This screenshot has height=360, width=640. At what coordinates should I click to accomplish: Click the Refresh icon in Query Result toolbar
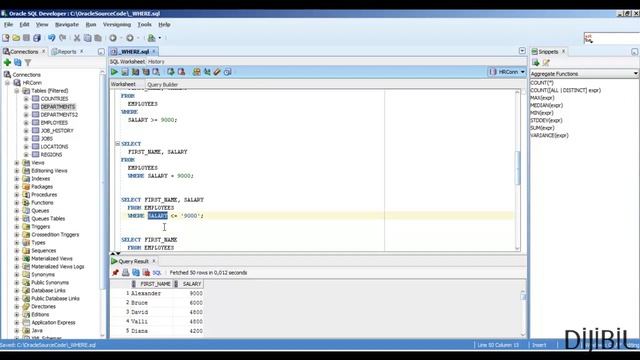click(136, 273)
